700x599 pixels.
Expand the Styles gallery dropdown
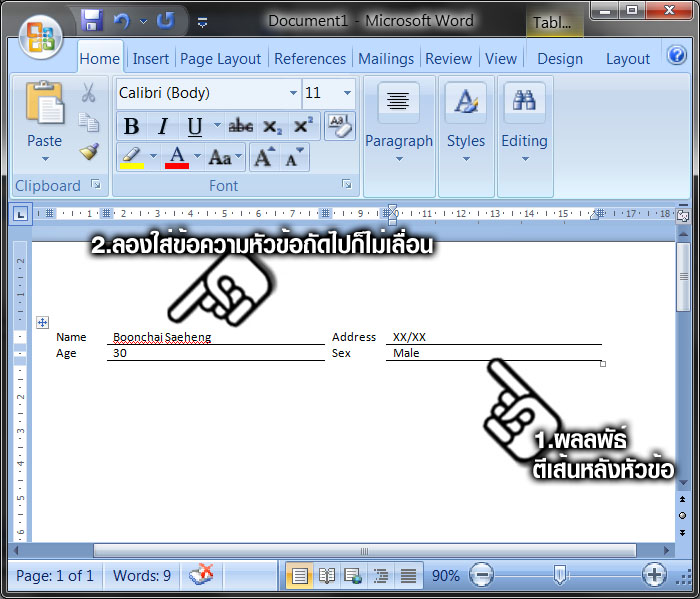point(466,158)
